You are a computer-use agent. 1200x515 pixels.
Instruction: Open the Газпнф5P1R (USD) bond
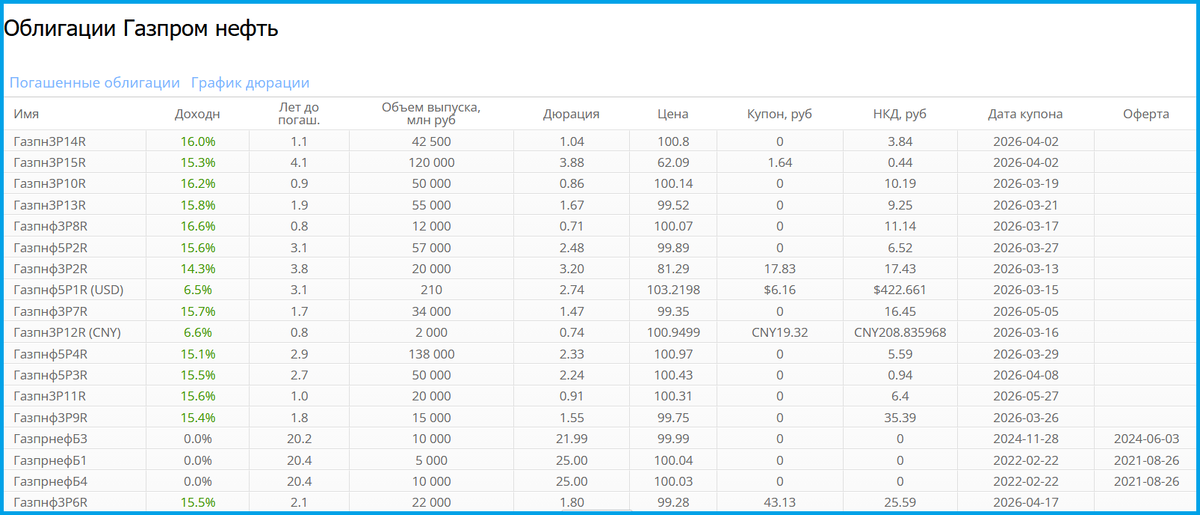pos(64,288)
